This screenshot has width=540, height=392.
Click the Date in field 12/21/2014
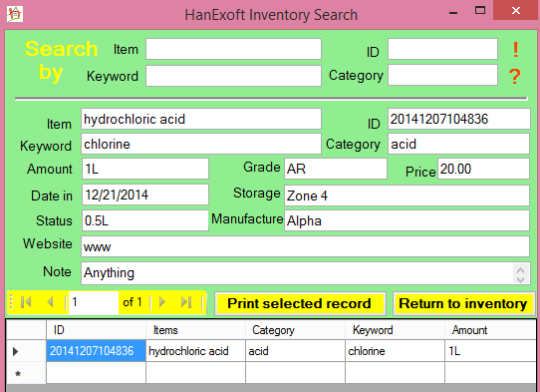point(145,195)
